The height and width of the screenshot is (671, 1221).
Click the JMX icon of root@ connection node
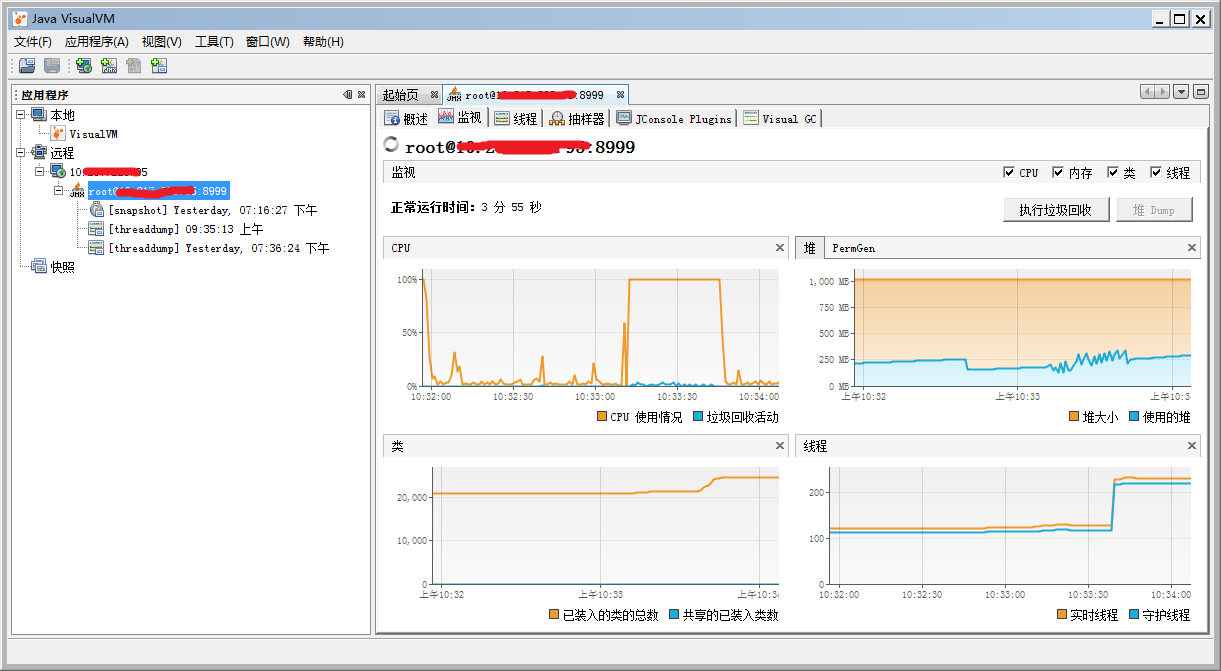point(77,191)
